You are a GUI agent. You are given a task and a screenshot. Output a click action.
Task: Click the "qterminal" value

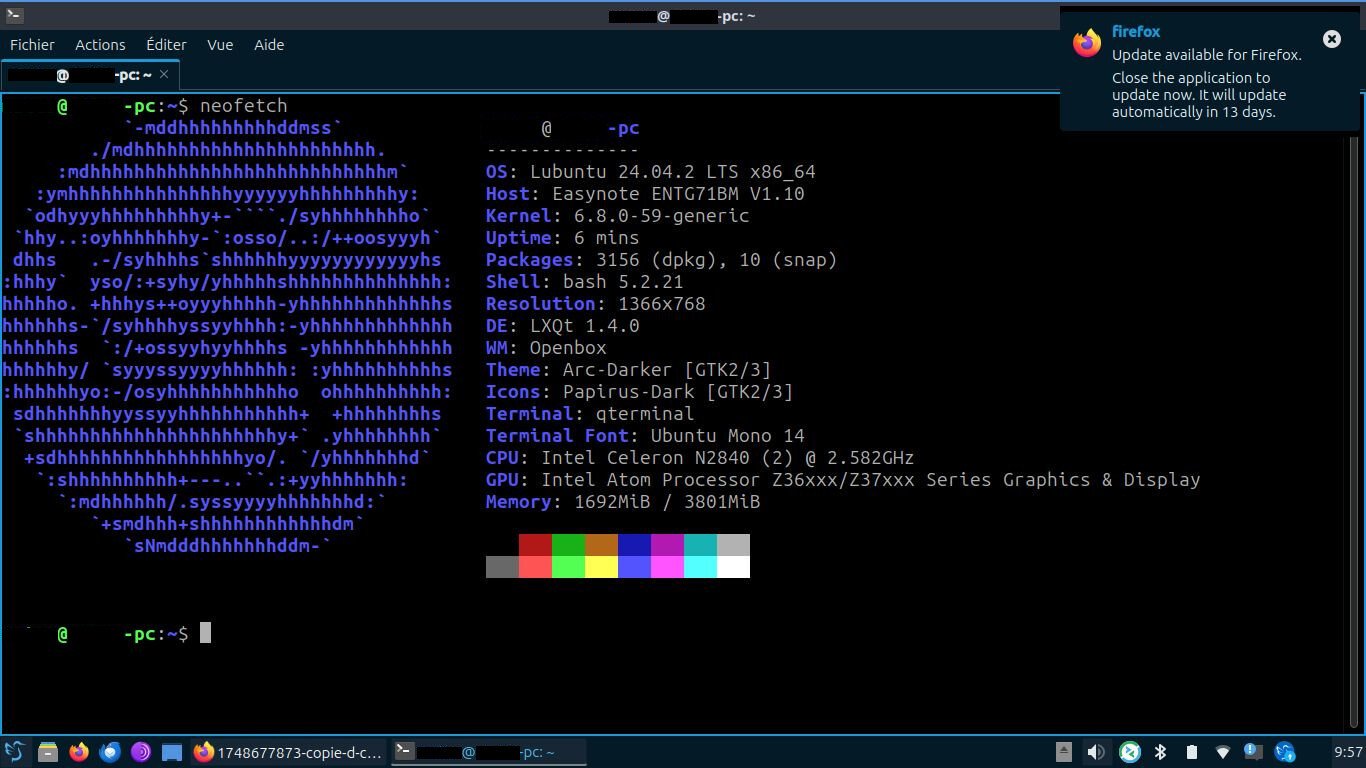(645, 414)
